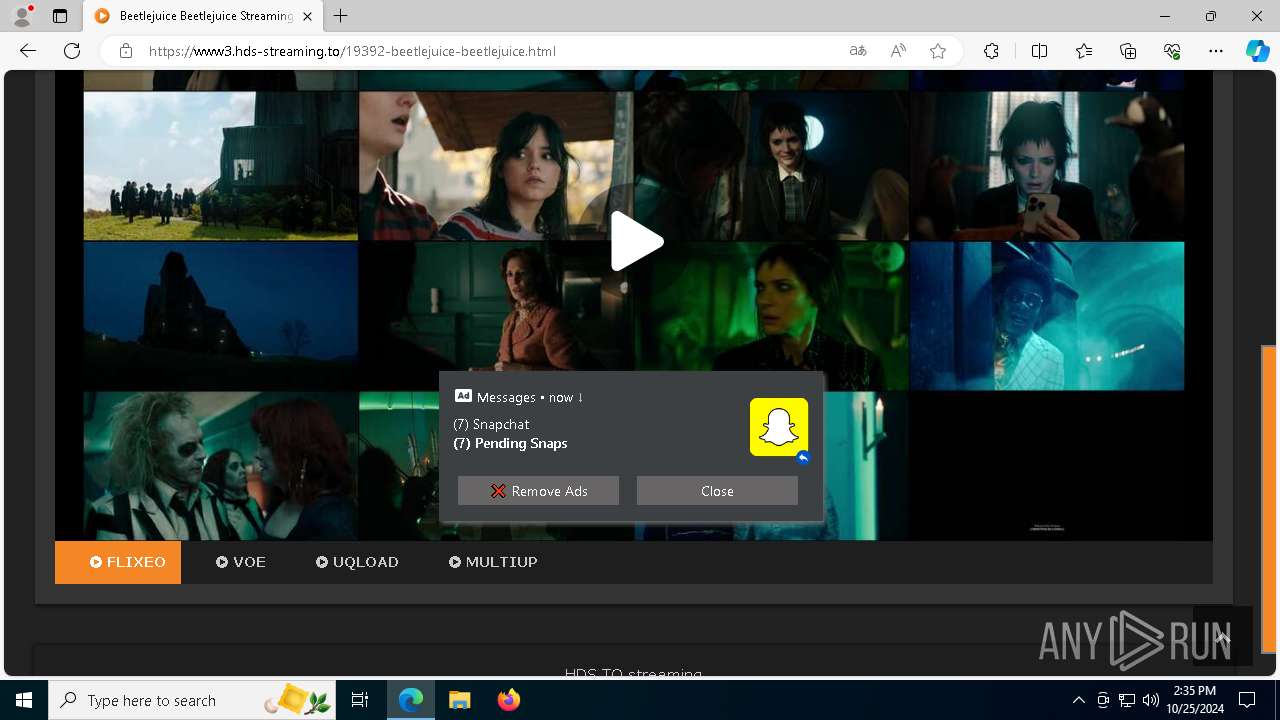Viewport: 1280px width, 720px height.
Task: Open the translate page option
Action: click(x=858, y=51)
